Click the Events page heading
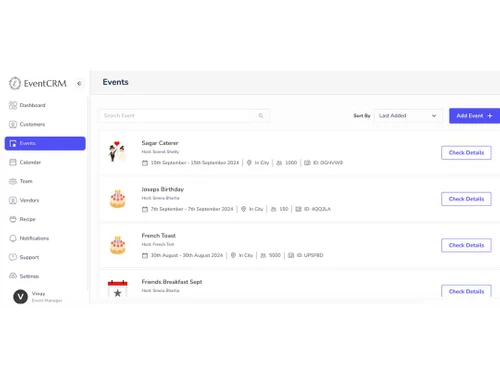 pyautogui.click(x=115, y=82)
